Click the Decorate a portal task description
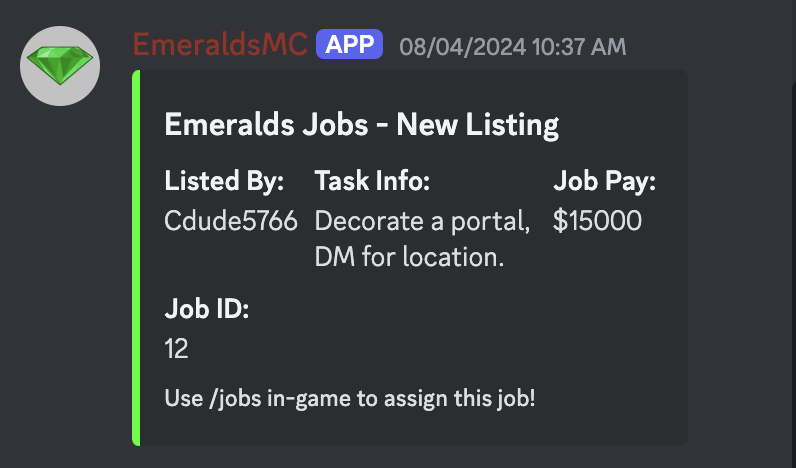This screenshot has height=468, width=796. tap(422, 222)
